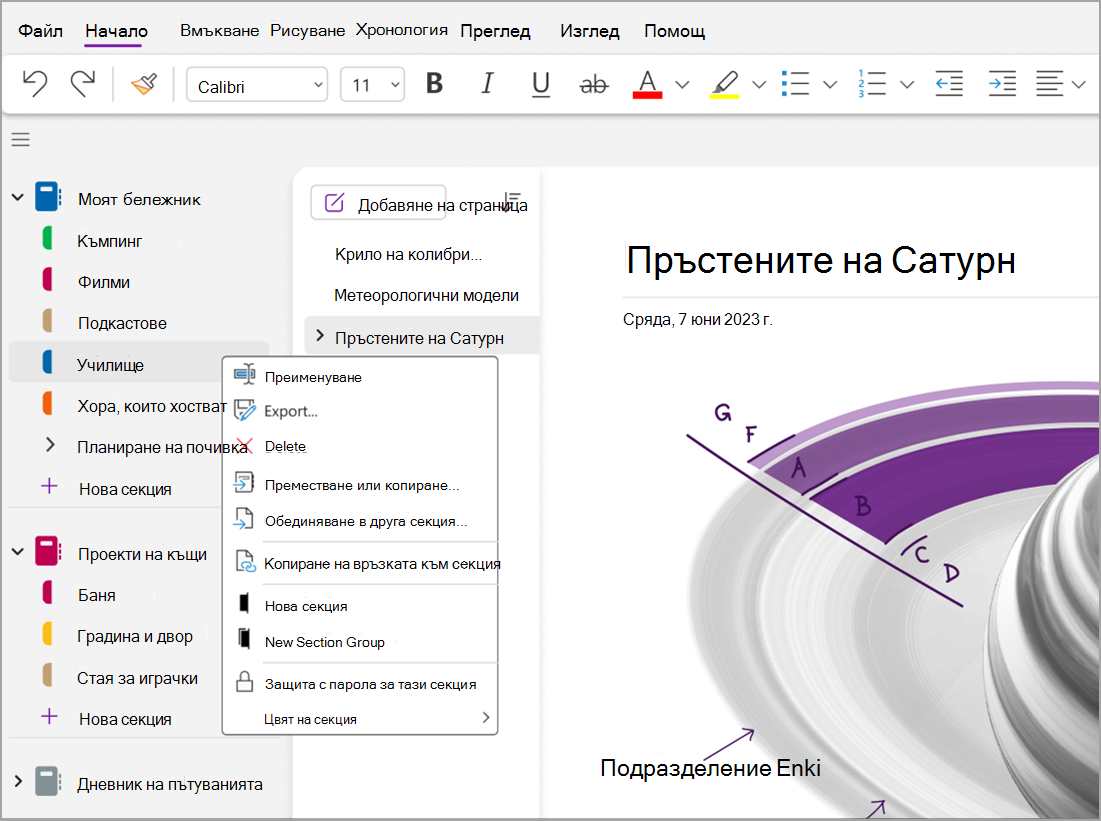
Task: Collapse the Моят бележник notebook
Action: tap(18, 198)
